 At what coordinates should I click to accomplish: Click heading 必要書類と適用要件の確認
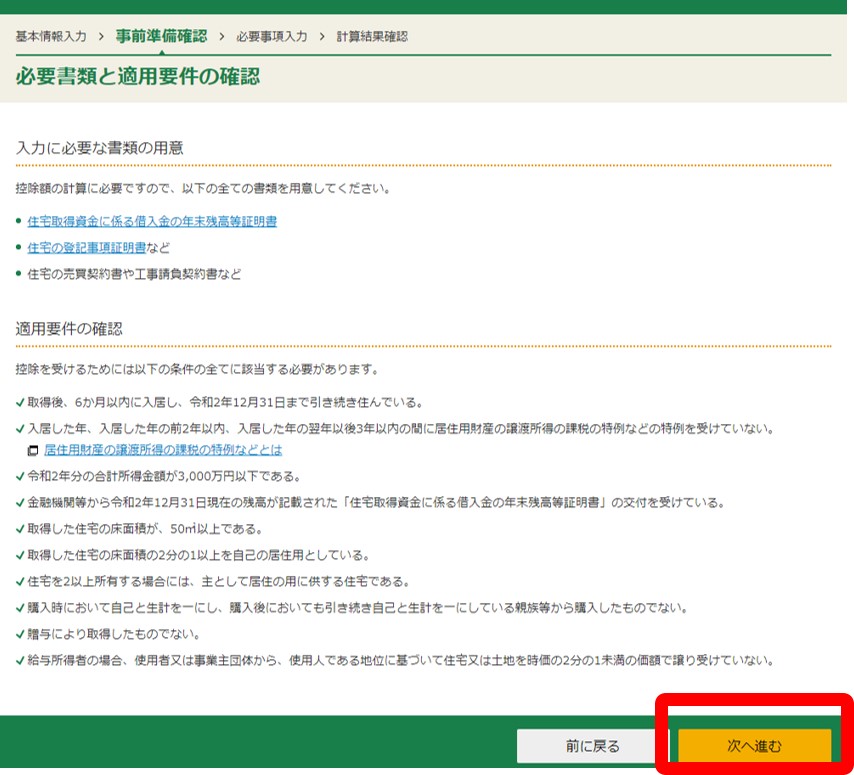point(138,76)
